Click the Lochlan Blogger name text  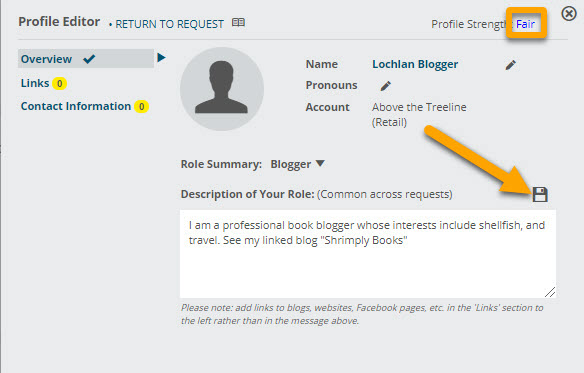[x=415, y=64]
